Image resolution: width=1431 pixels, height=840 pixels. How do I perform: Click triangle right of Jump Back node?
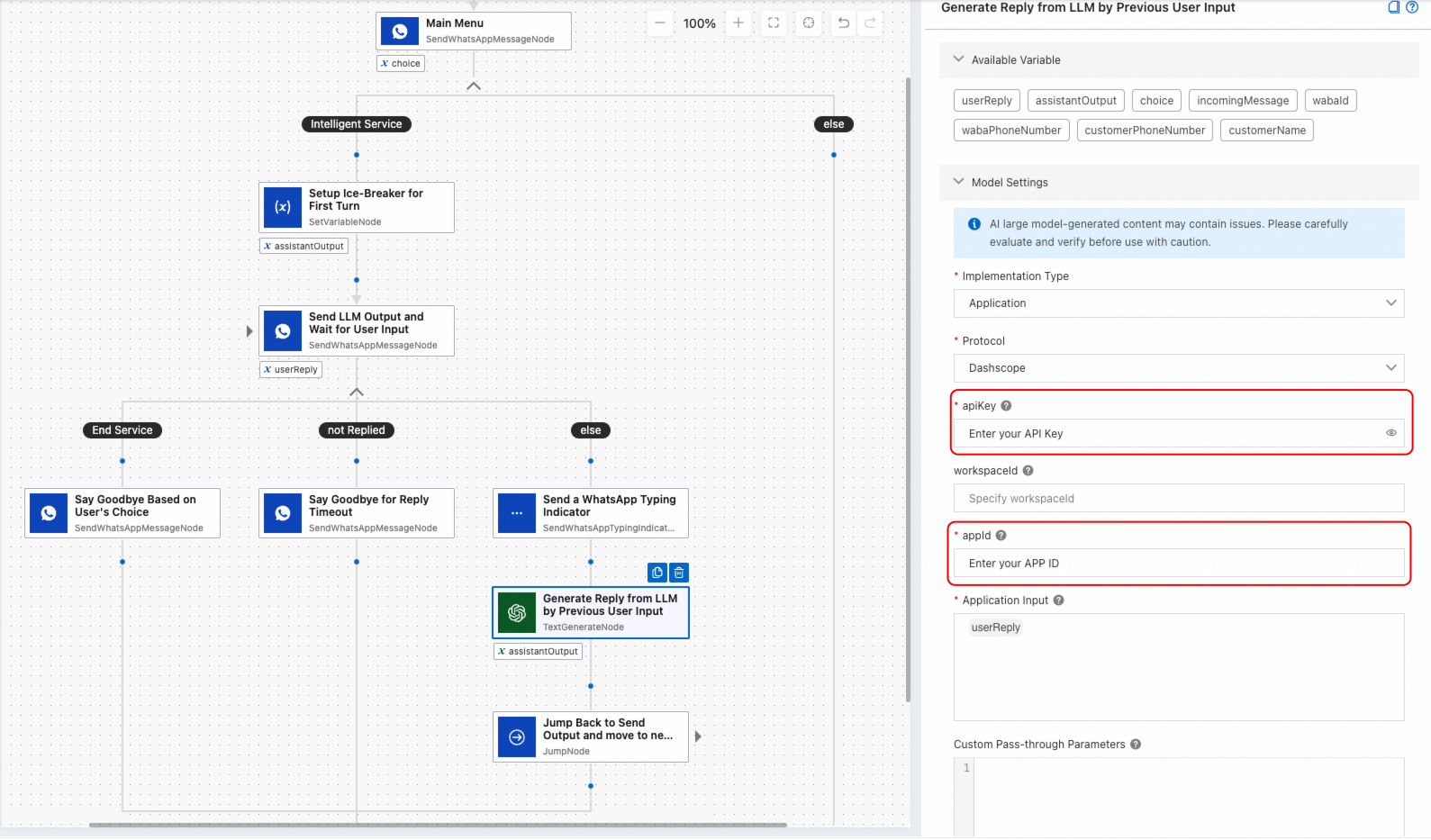pyautogui.click(x=698, y=736)
